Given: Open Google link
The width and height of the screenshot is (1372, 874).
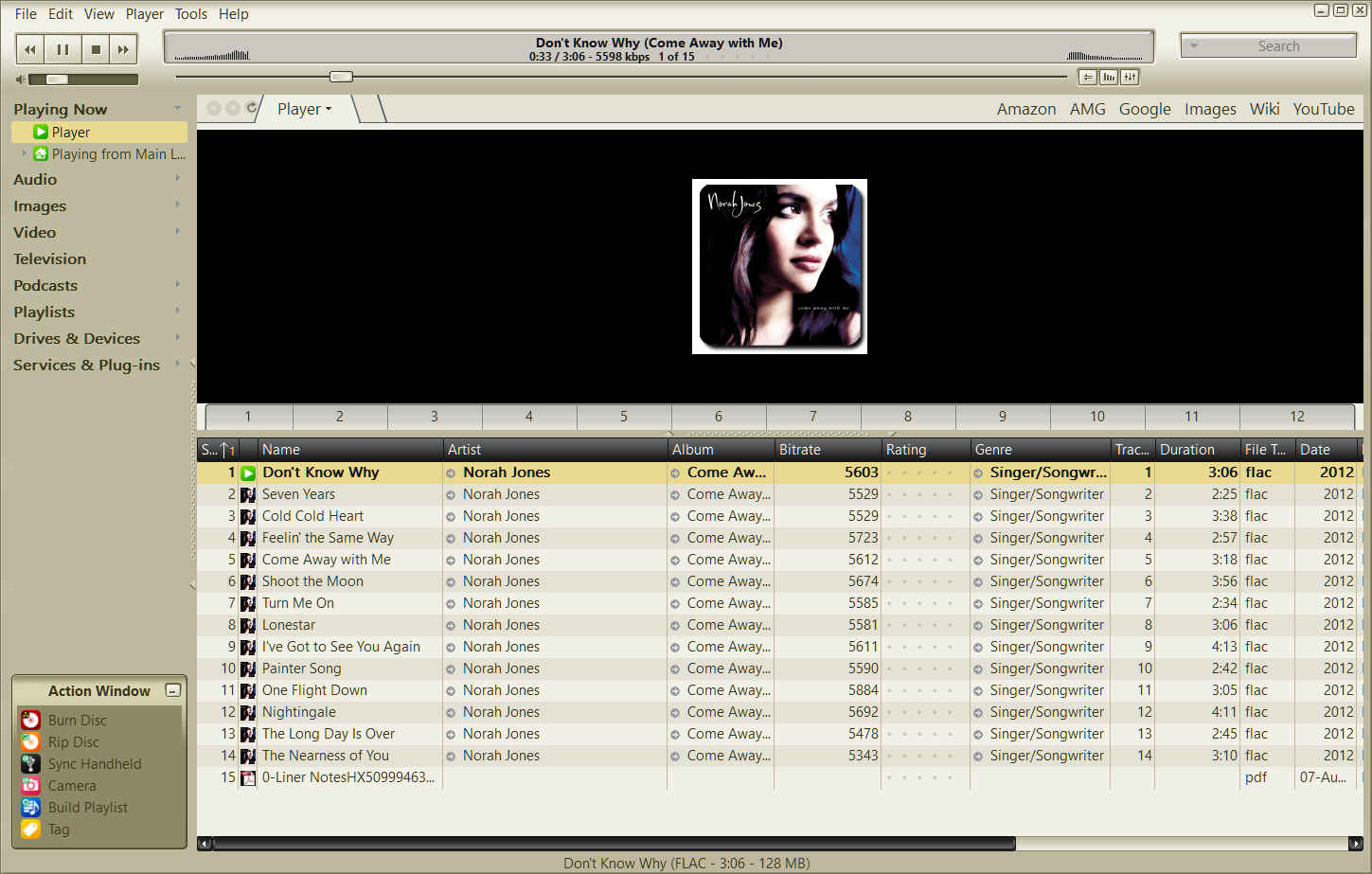Looking at the screenshot, I should [1145, 110].
